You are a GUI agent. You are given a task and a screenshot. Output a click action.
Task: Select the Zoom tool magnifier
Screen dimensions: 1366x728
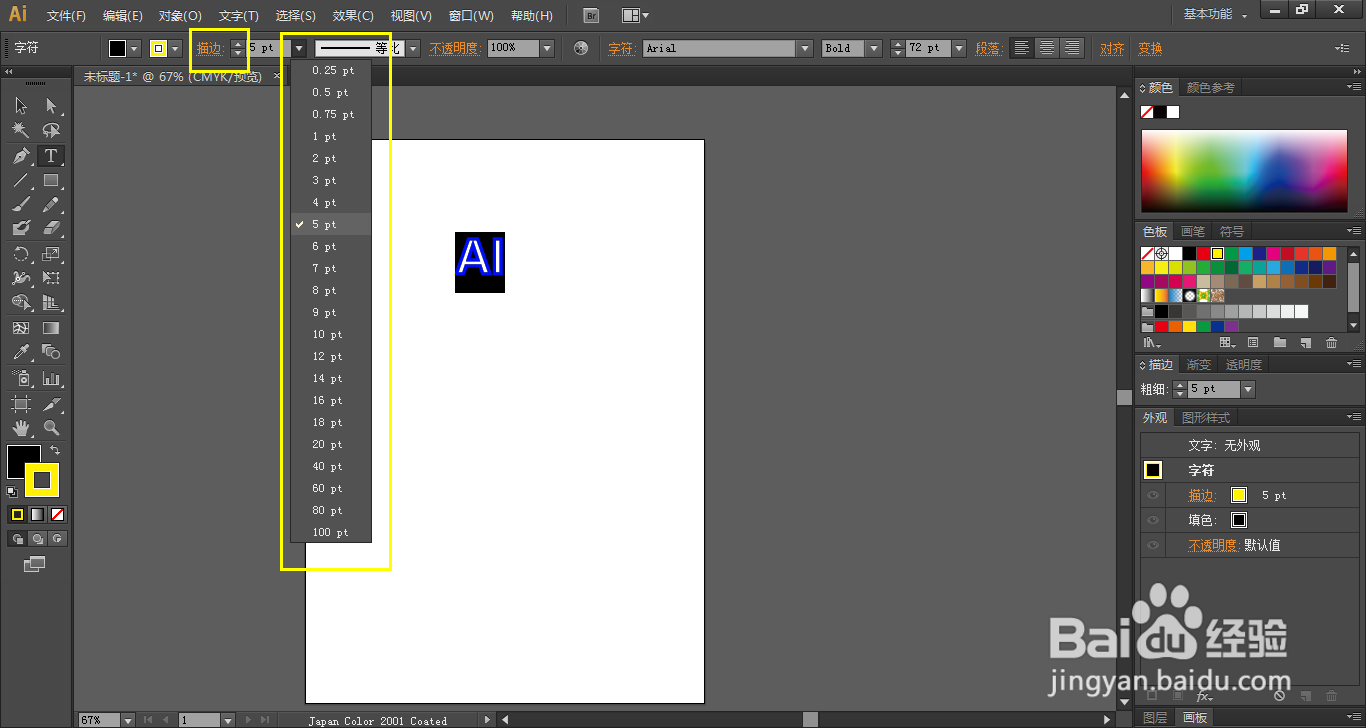tap(51, 428)
